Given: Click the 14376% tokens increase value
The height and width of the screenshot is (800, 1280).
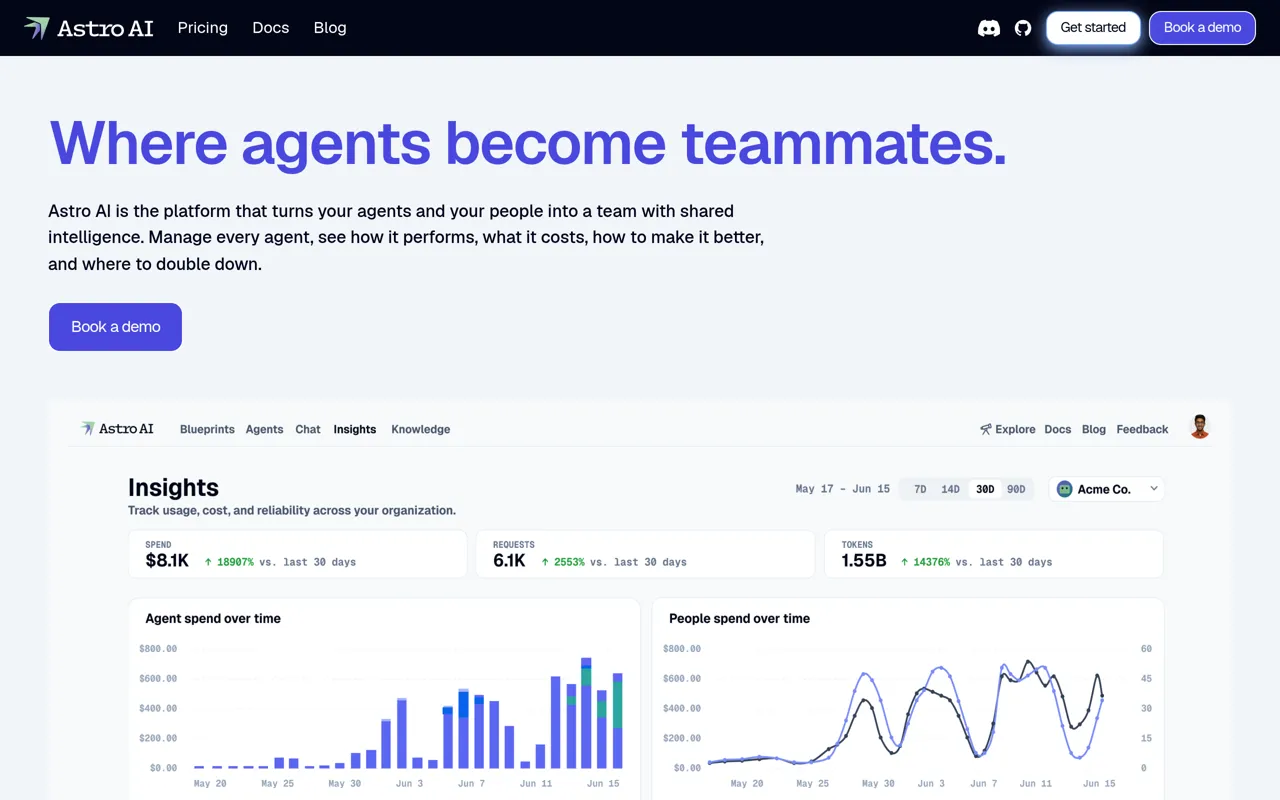Looking at the screenshot, I should point(925,562).
